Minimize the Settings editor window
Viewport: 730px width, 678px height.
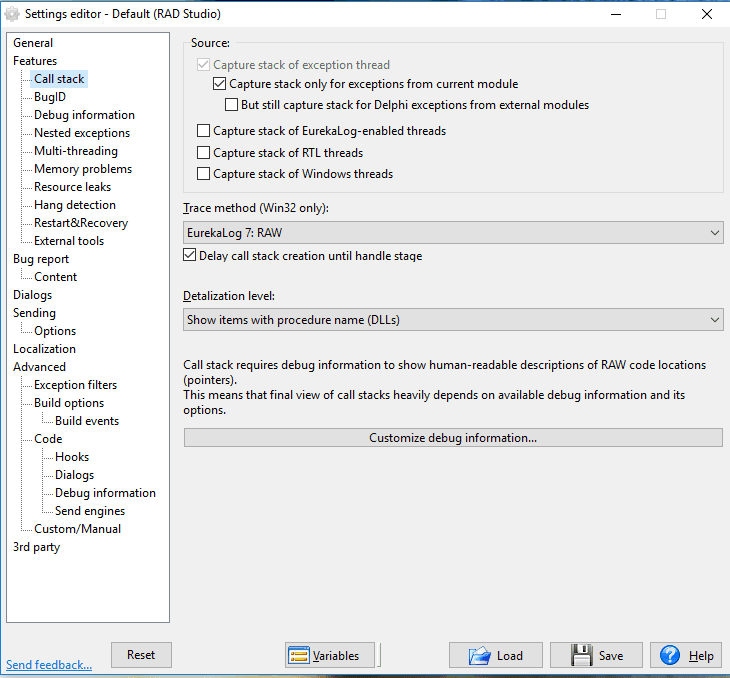tap(616, 14)
